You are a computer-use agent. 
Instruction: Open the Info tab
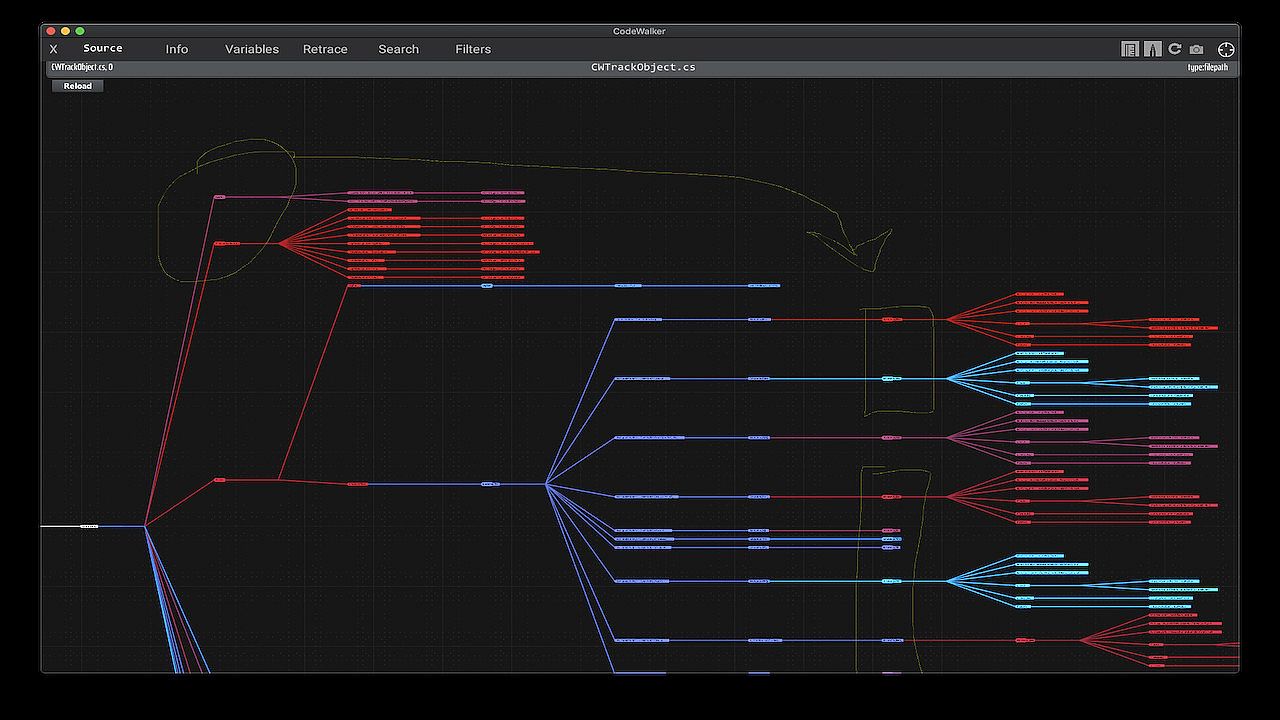(x=177, y=49)
